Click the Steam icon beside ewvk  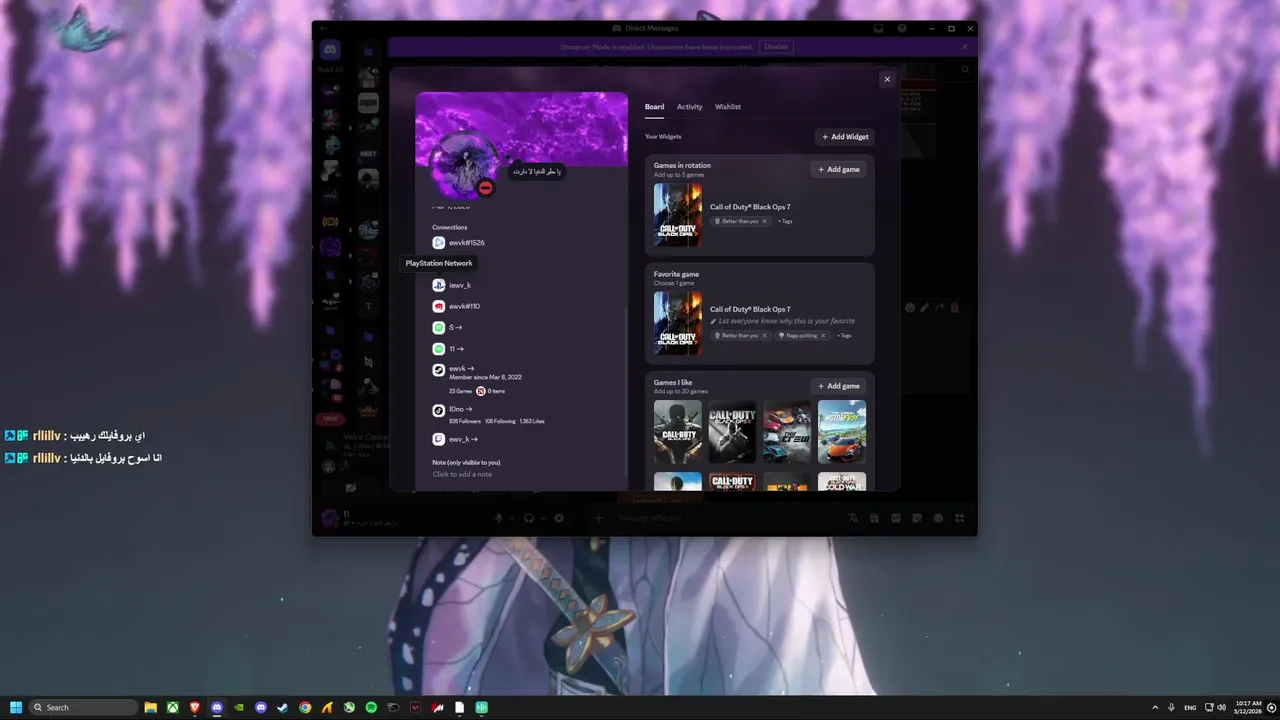[x=438, y=370]
